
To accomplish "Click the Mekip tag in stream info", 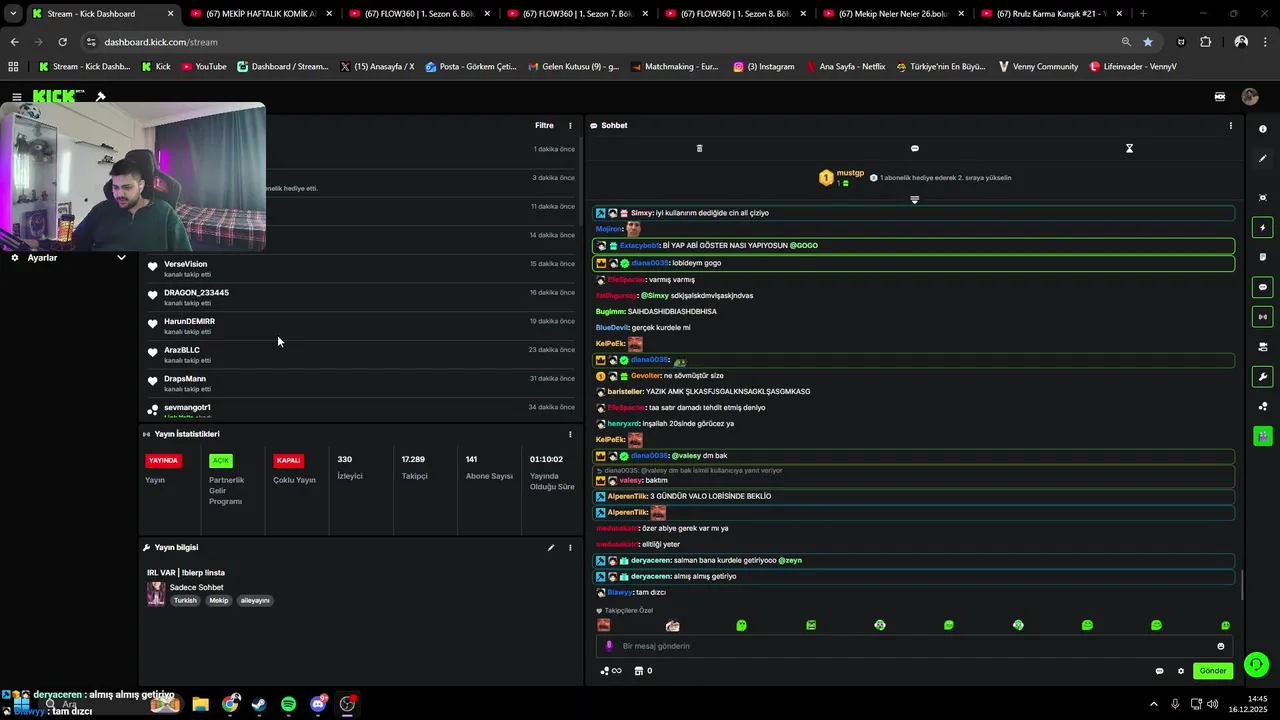I will click(x=219, y=601).
